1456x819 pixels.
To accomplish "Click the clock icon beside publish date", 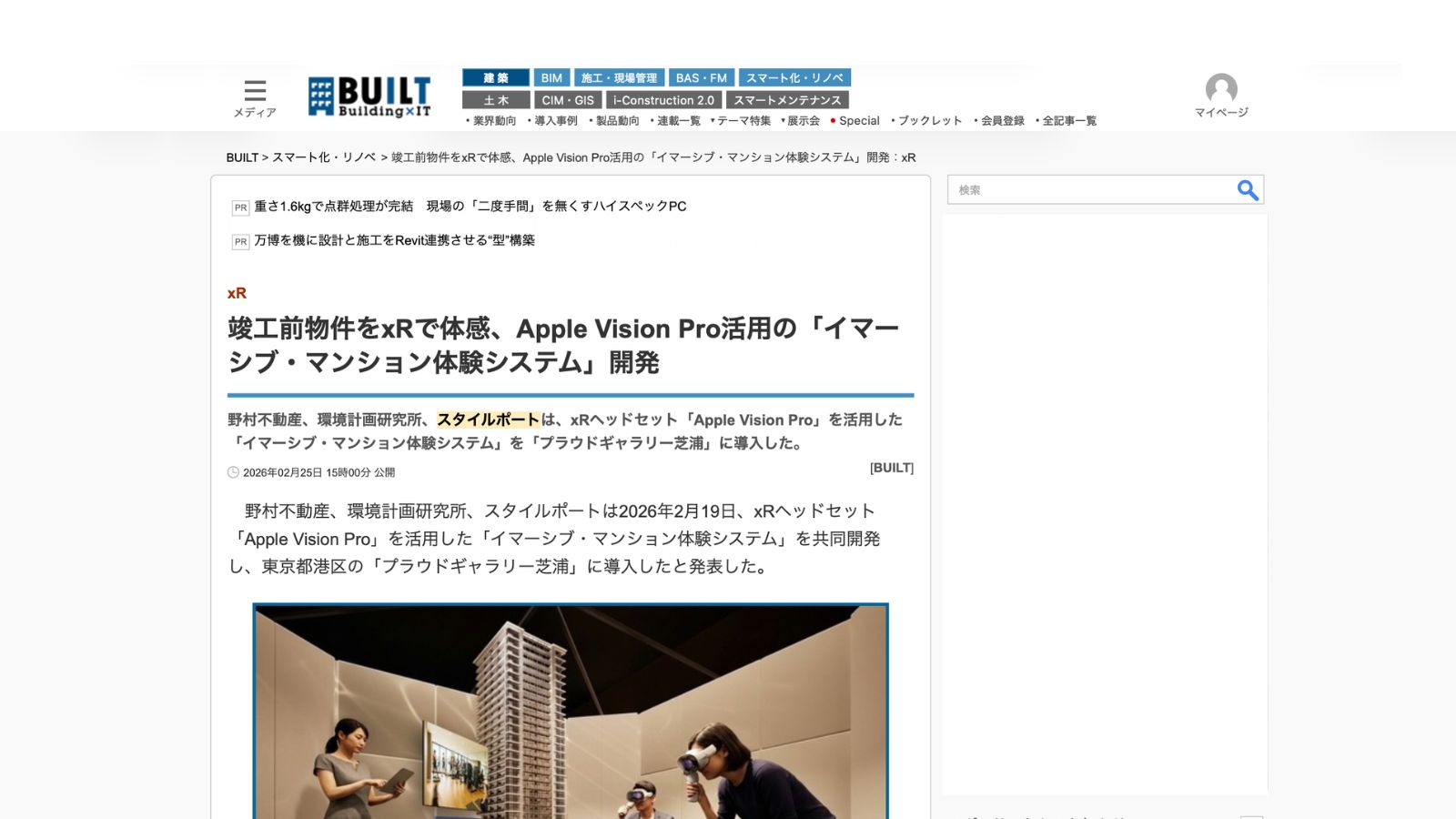I will (x=233, y=472).
